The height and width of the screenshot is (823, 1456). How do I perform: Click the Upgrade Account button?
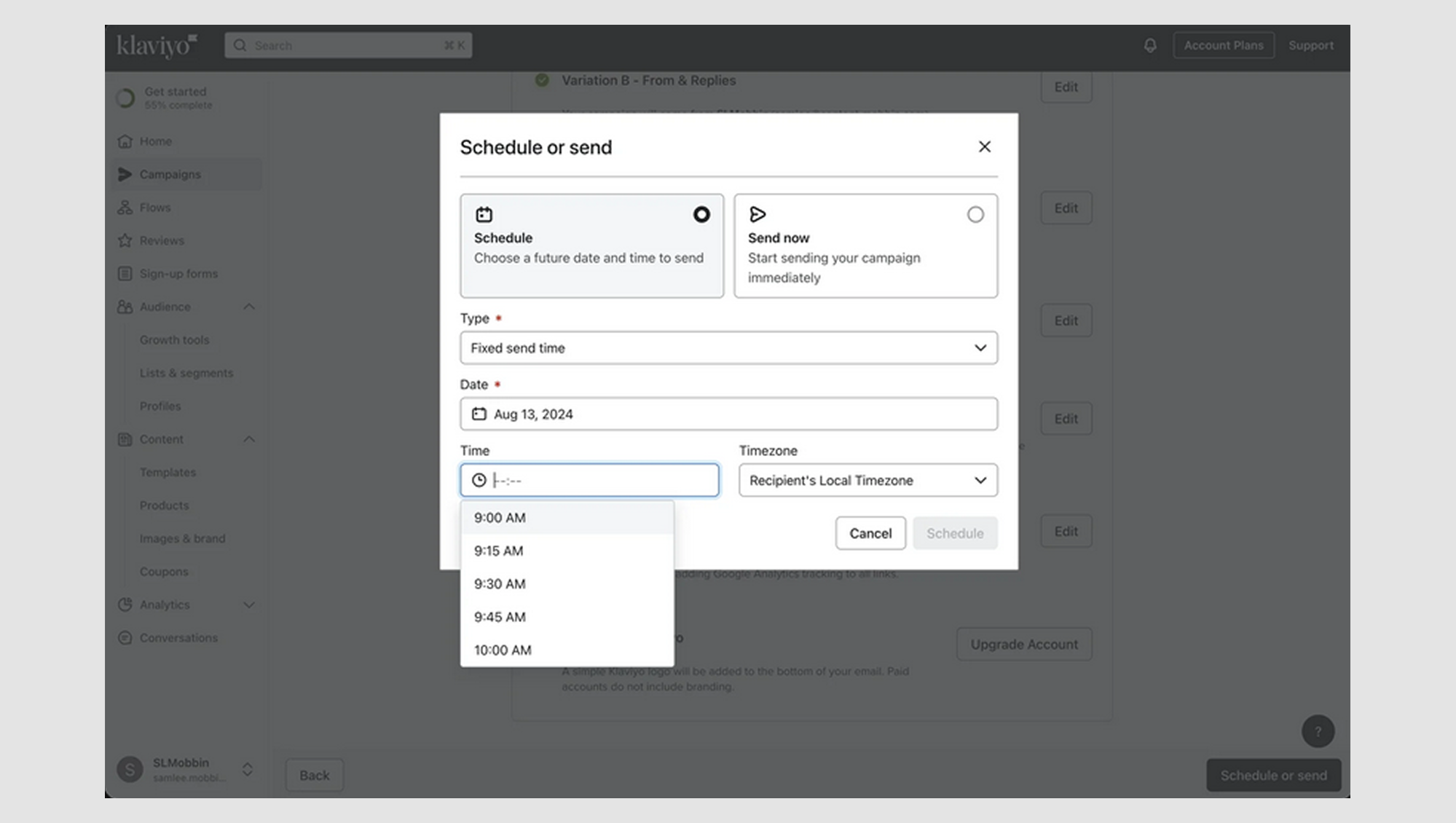tap(1023, 644)
